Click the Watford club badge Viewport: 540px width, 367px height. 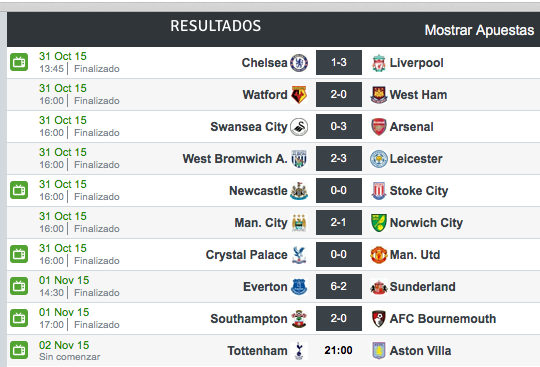[x=299, y=95]
